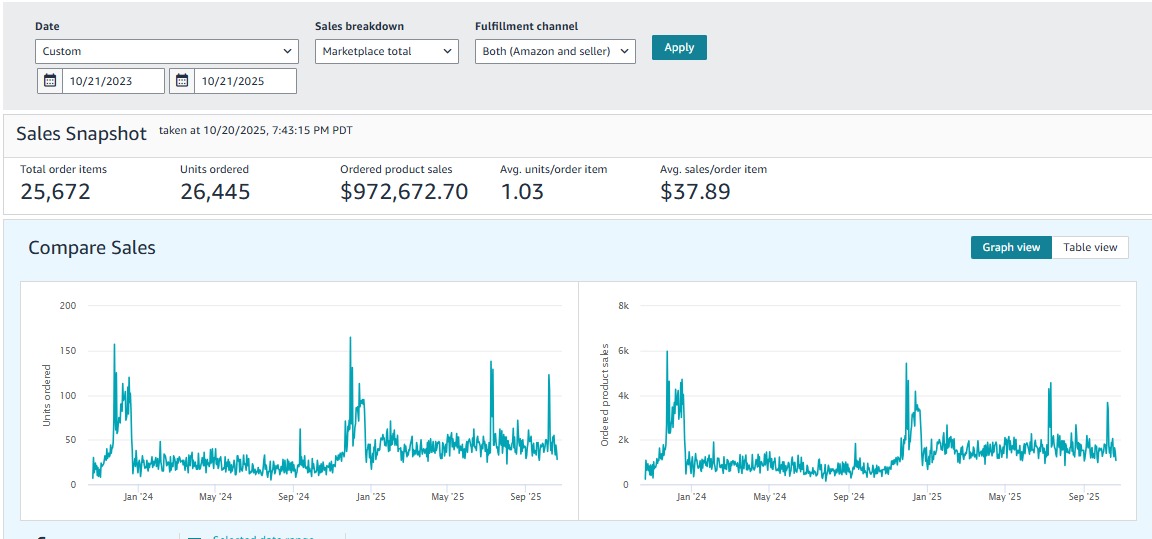The width and height of the screenshot is (1152, 539).
Task: Expand the Date range dropdown
Action: pyautogui.click(x=167, y=51)
